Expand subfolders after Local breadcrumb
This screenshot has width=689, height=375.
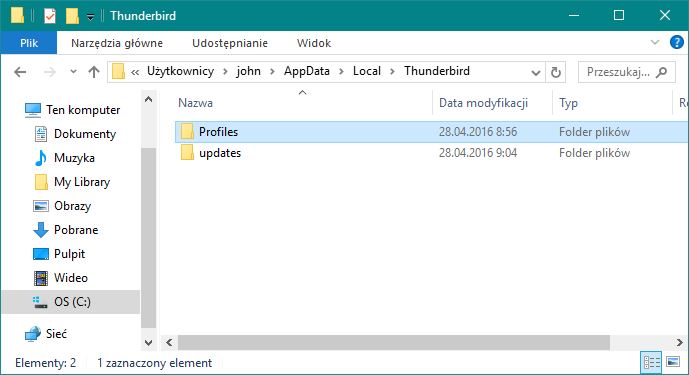[392, 72]
